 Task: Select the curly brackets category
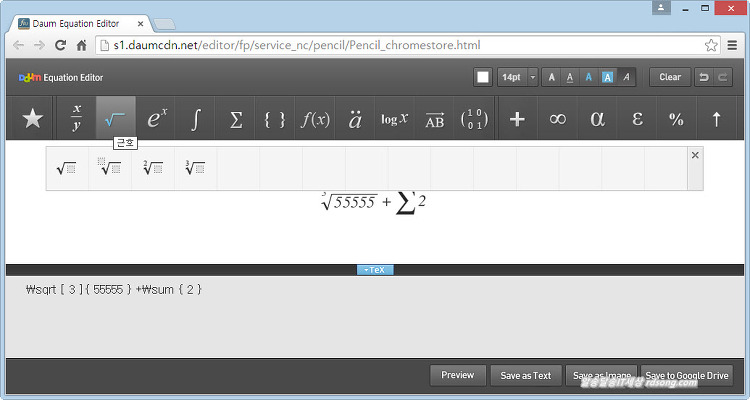[275, 119]
